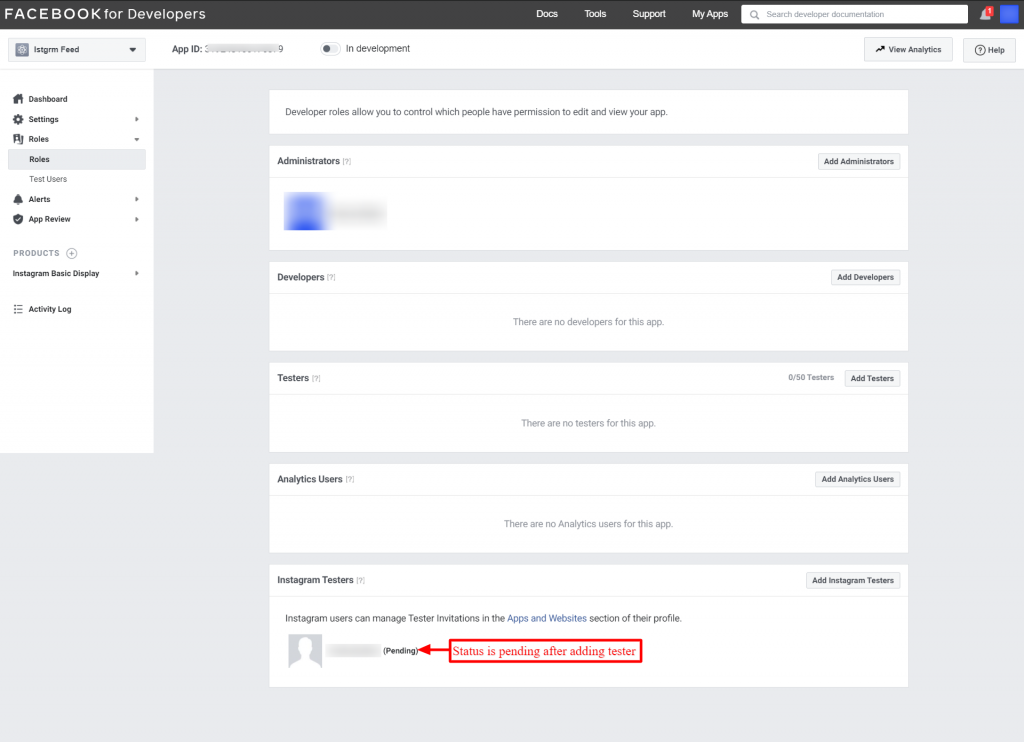Open the profile avatar in top bar
The height and width of the screenshot is (742, 1024).
(x=1009, y=14)
